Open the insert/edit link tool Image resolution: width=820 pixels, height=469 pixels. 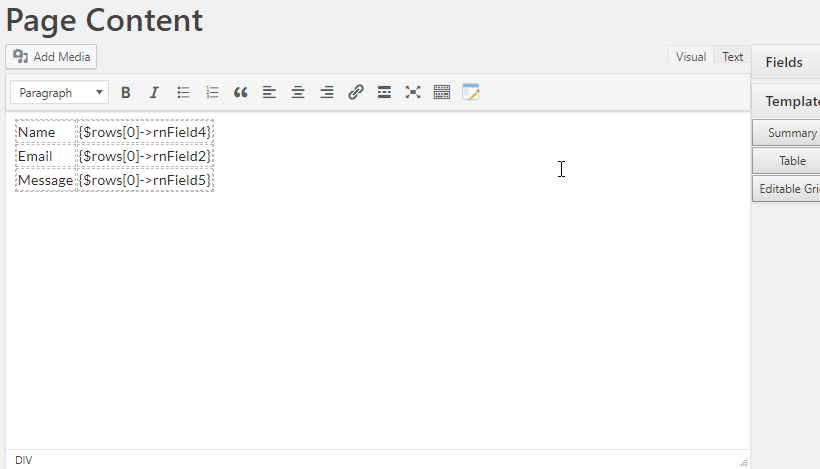pos(356,93)
